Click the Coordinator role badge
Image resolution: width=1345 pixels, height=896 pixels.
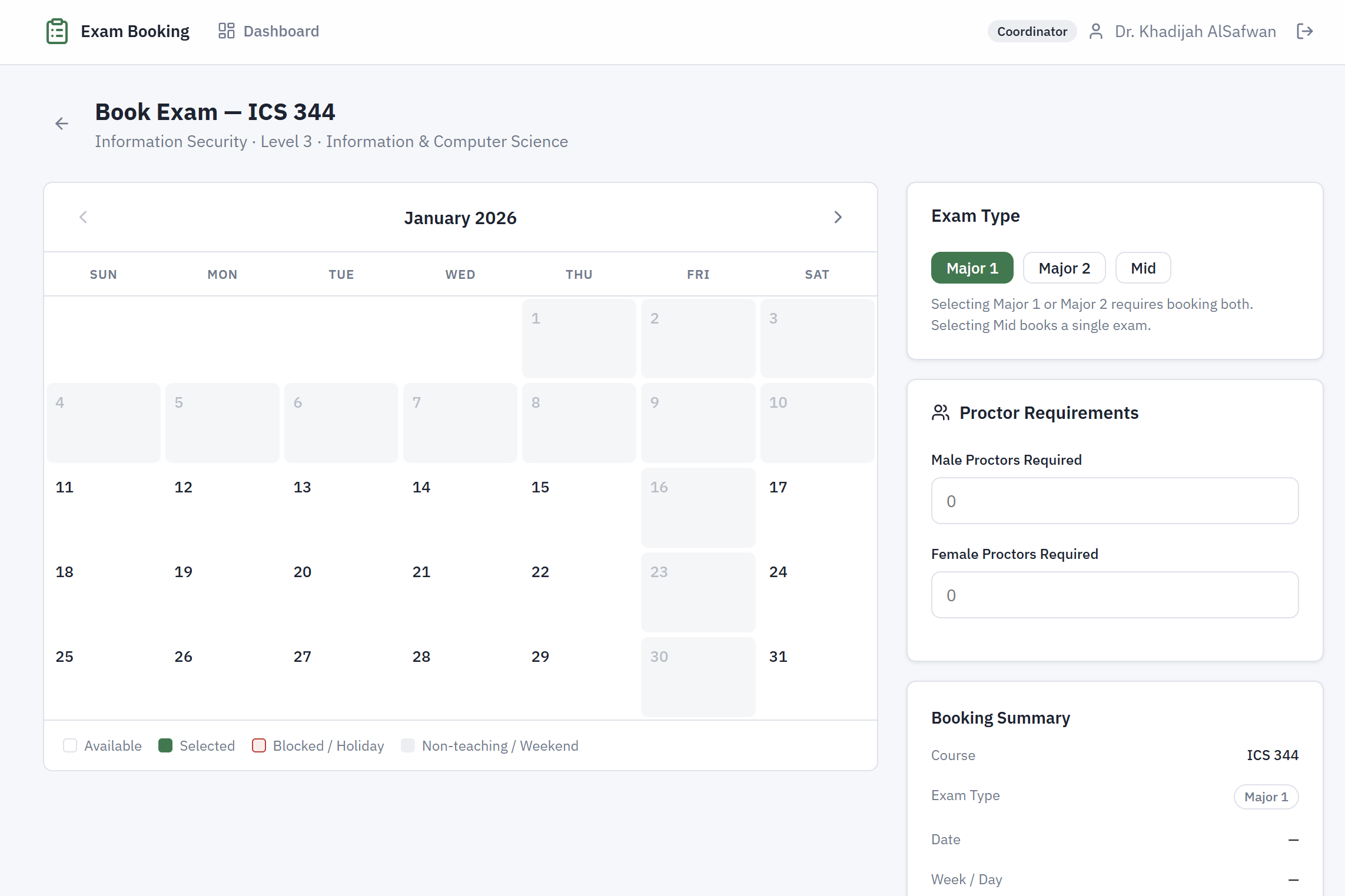1031,31
